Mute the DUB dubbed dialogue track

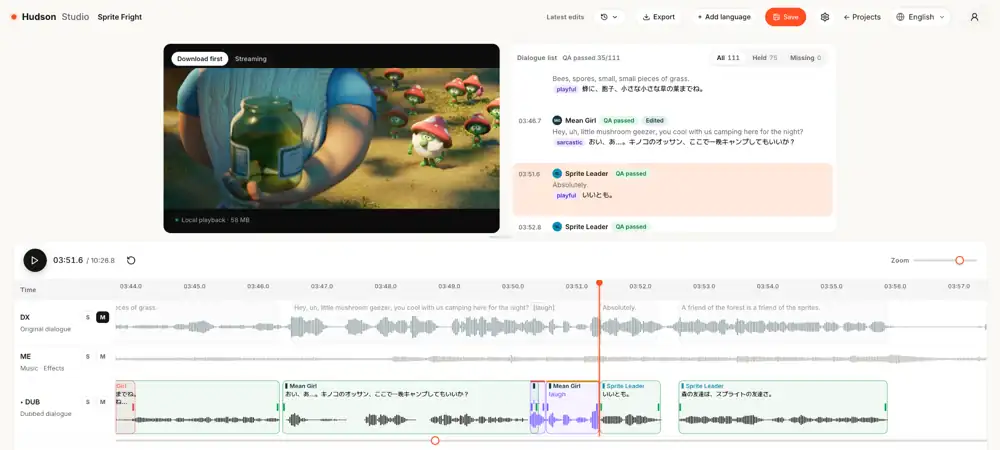tap(102, 402)
